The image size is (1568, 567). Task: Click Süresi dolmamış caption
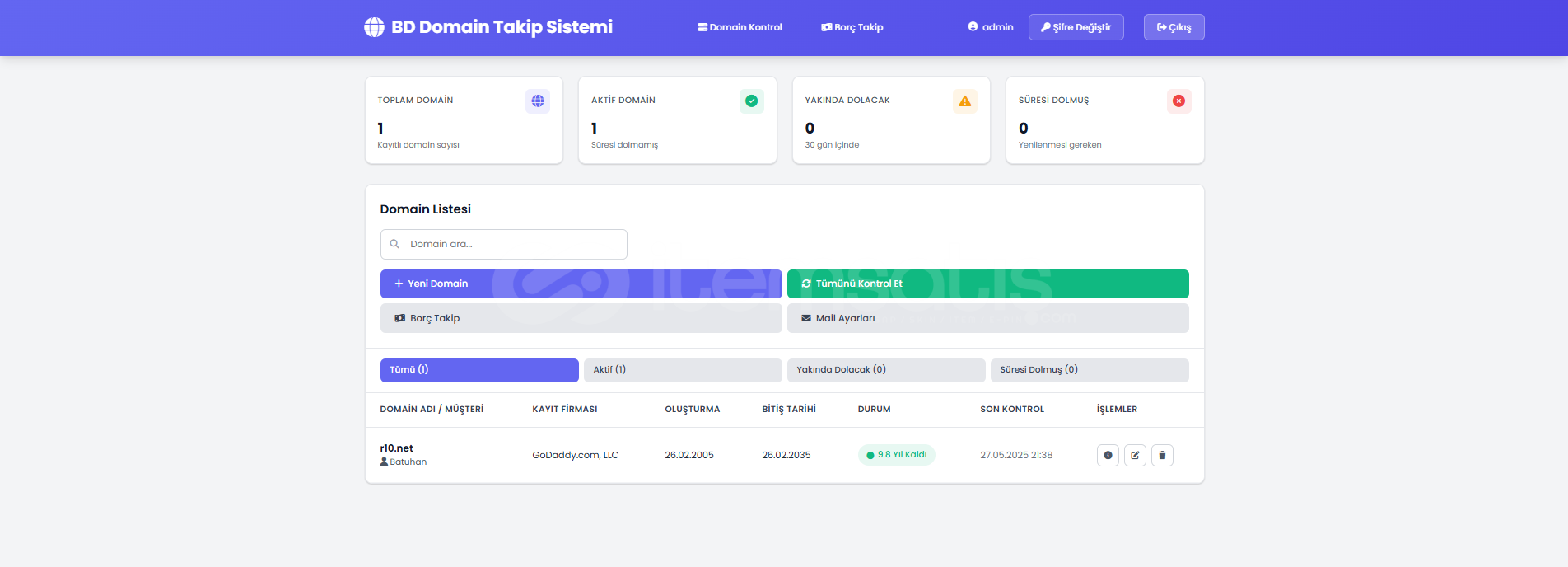point(624,145)
